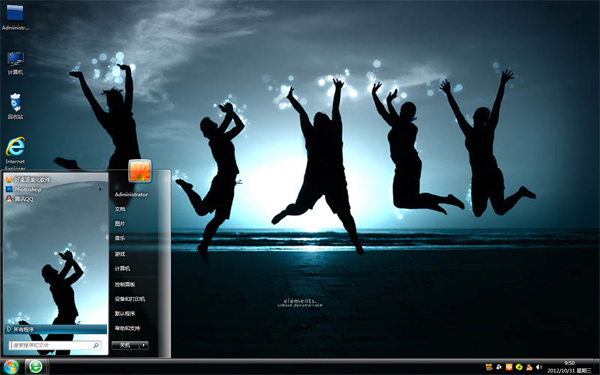Open 默认程序 in Start menu
The width and height of the screenshot is (600, 375).
(125, 313)
